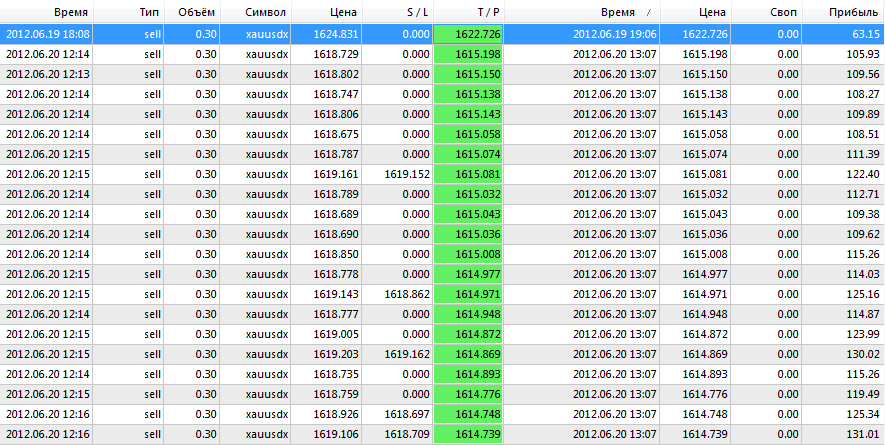Sort by the S / L column header

click(398, 12)
